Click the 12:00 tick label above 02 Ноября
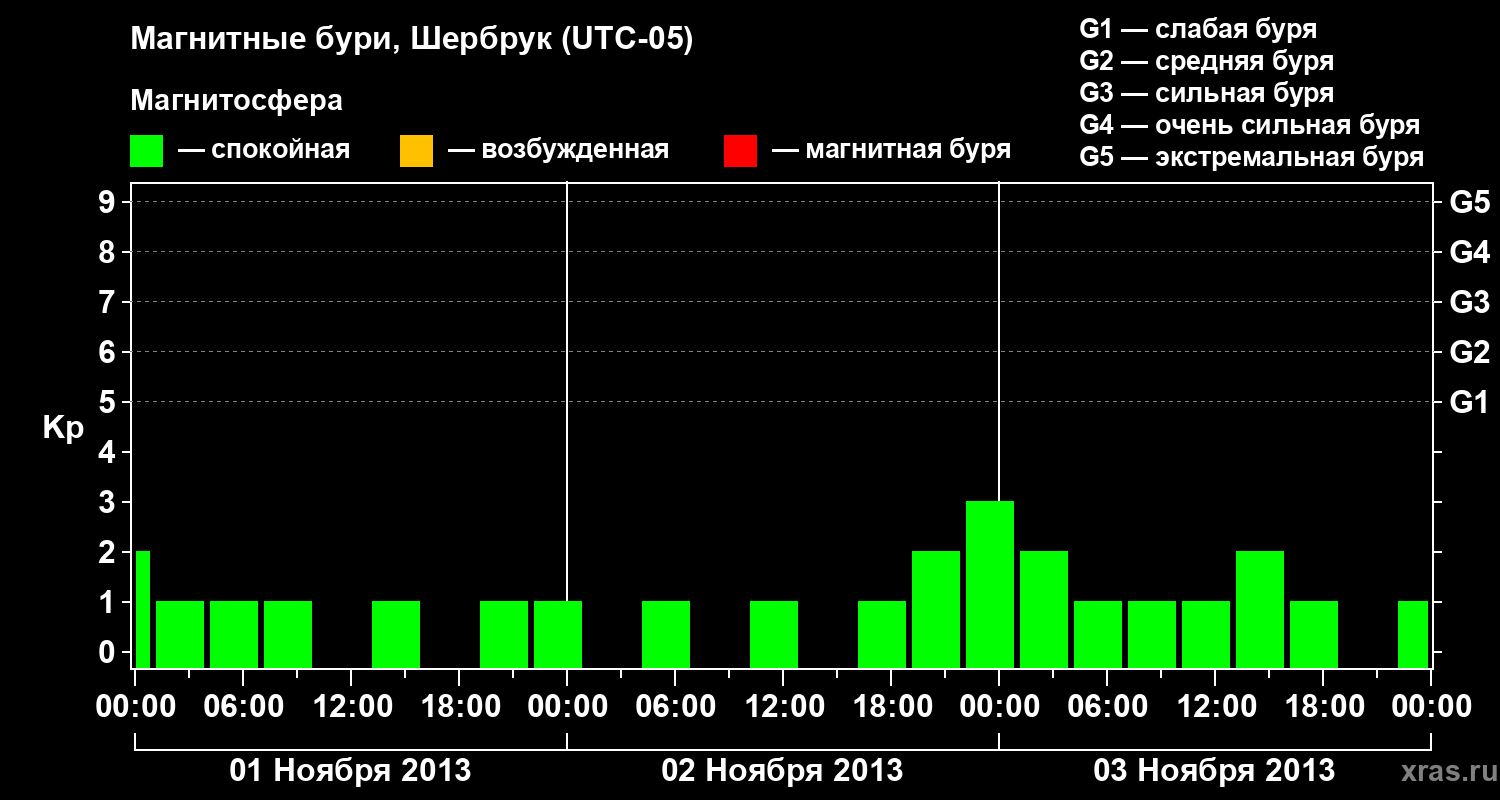The width and height of the screenshot is (1500, 800). [783, 706]
